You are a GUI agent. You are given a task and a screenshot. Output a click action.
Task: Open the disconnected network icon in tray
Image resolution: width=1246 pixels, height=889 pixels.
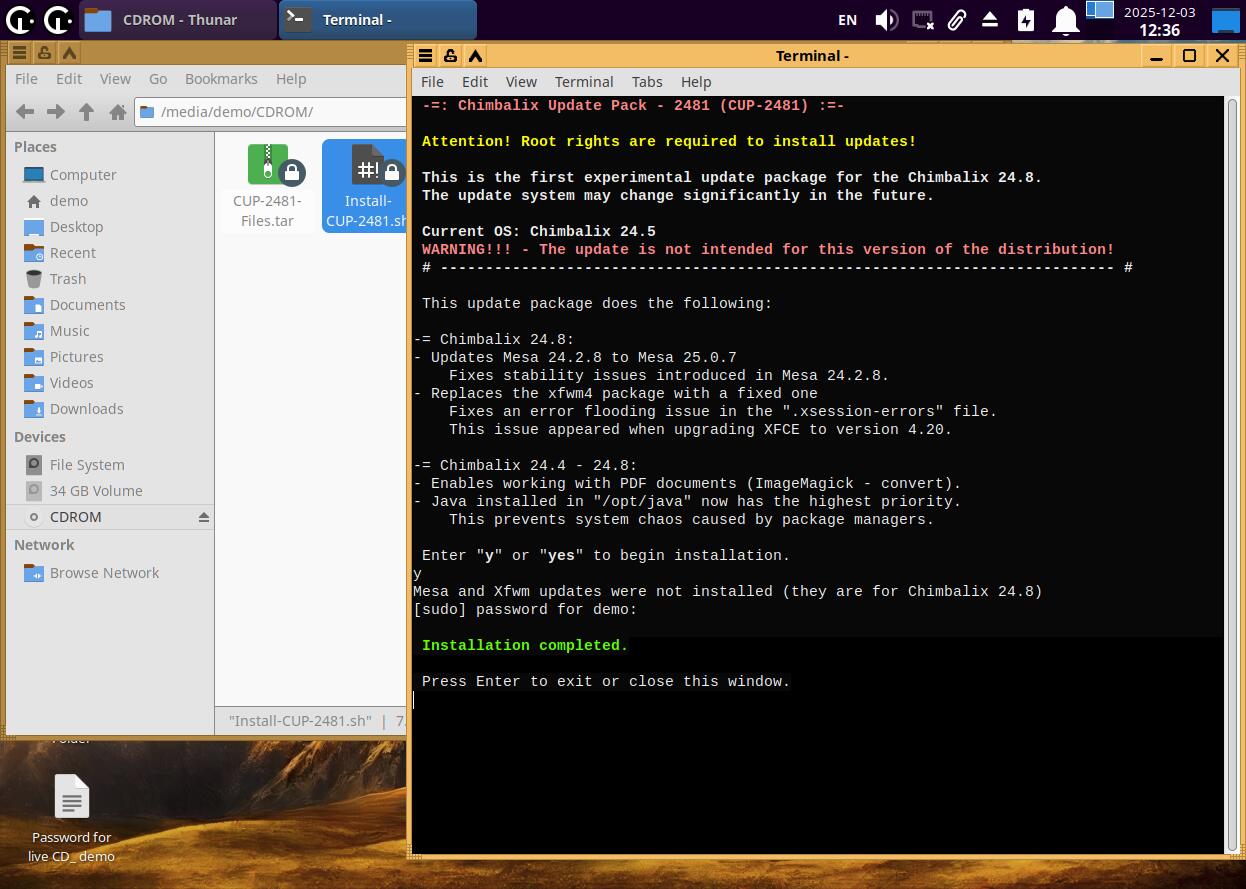(x=922, y=19)
